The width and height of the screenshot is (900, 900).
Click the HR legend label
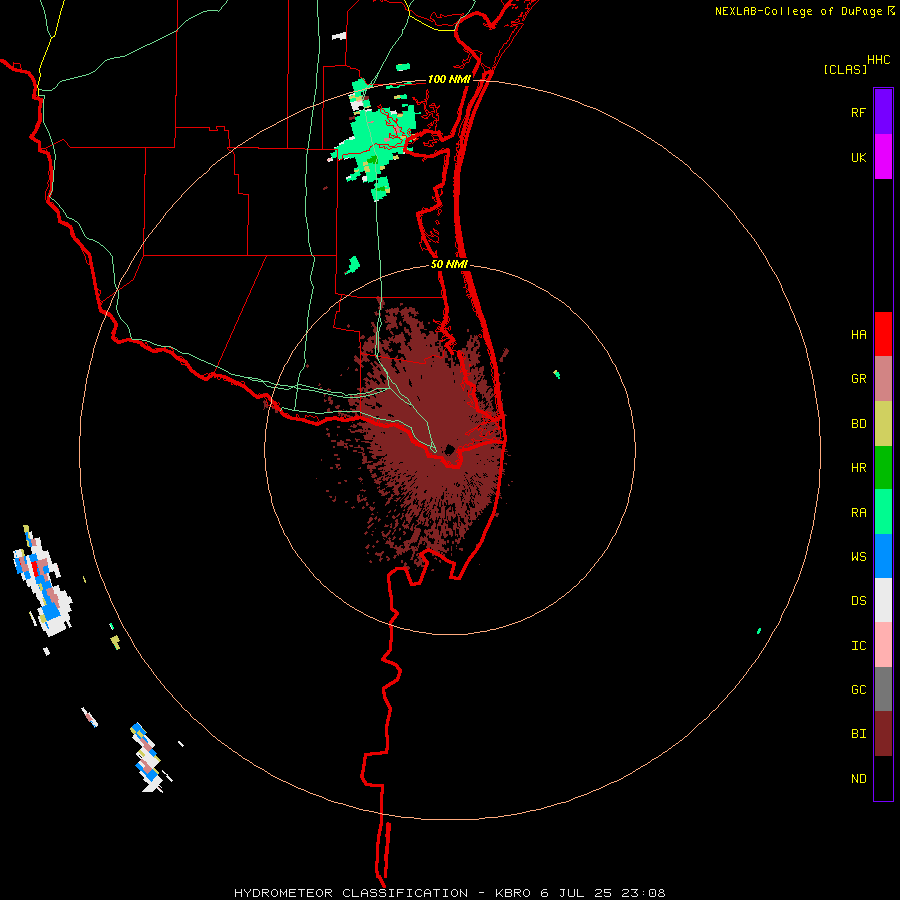pyautogui.click(x=858, y=468)
